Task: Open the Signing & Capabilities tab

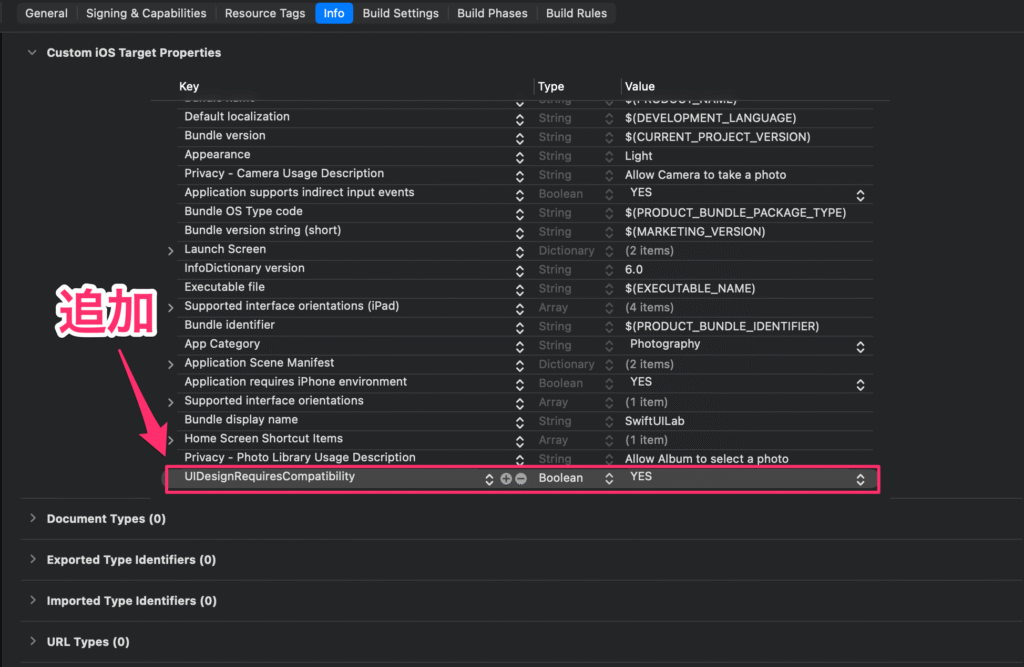Action: (146, 13)
